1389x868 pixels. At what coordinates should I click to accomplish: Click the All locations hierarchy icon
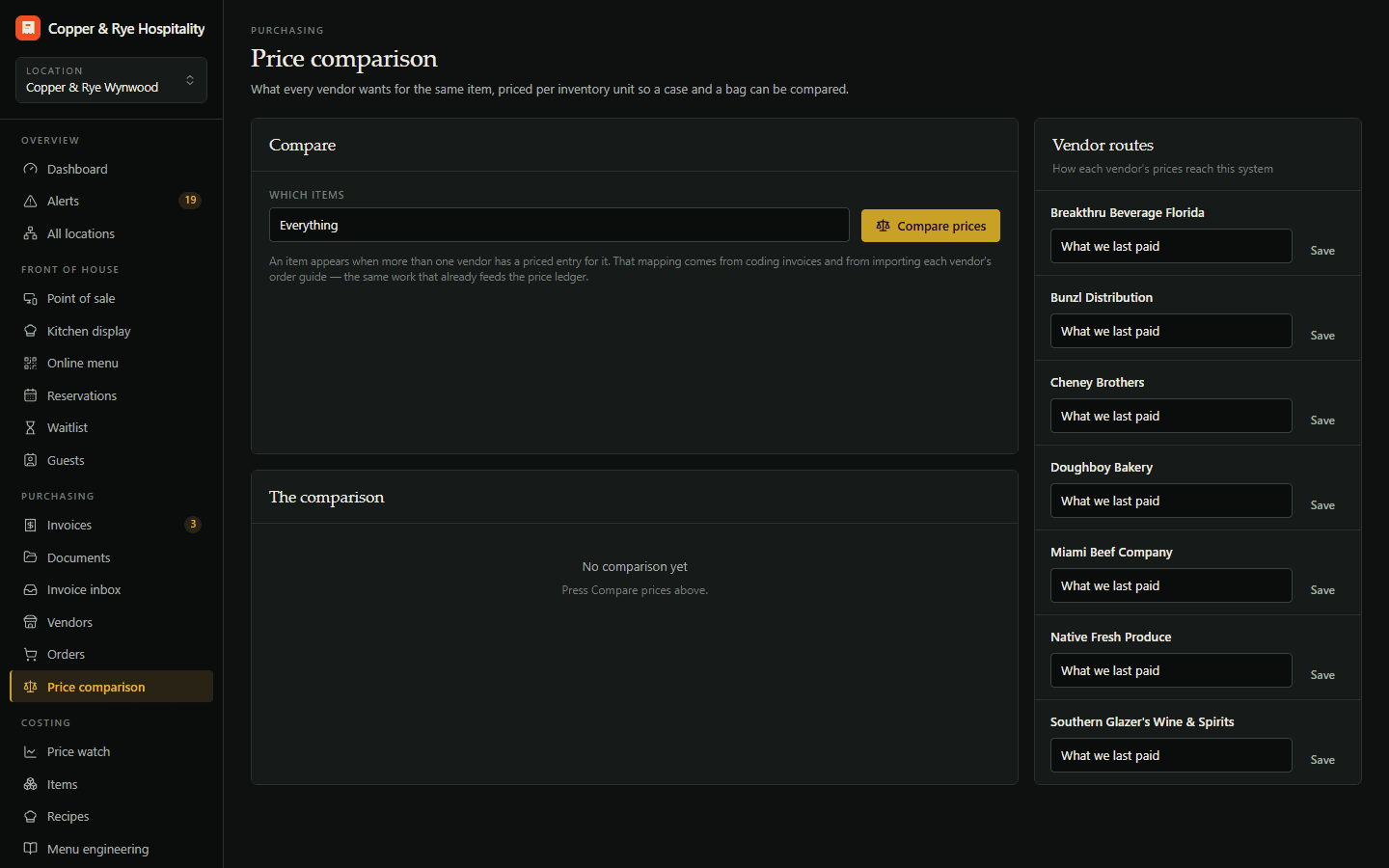30,233
